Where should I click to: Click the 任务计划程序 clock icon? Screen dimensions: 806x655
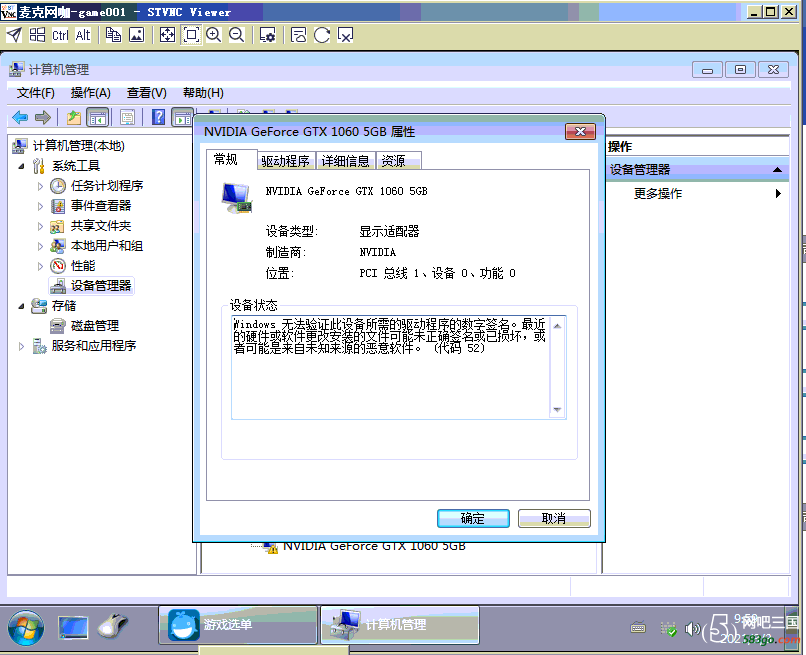point(58,186)
